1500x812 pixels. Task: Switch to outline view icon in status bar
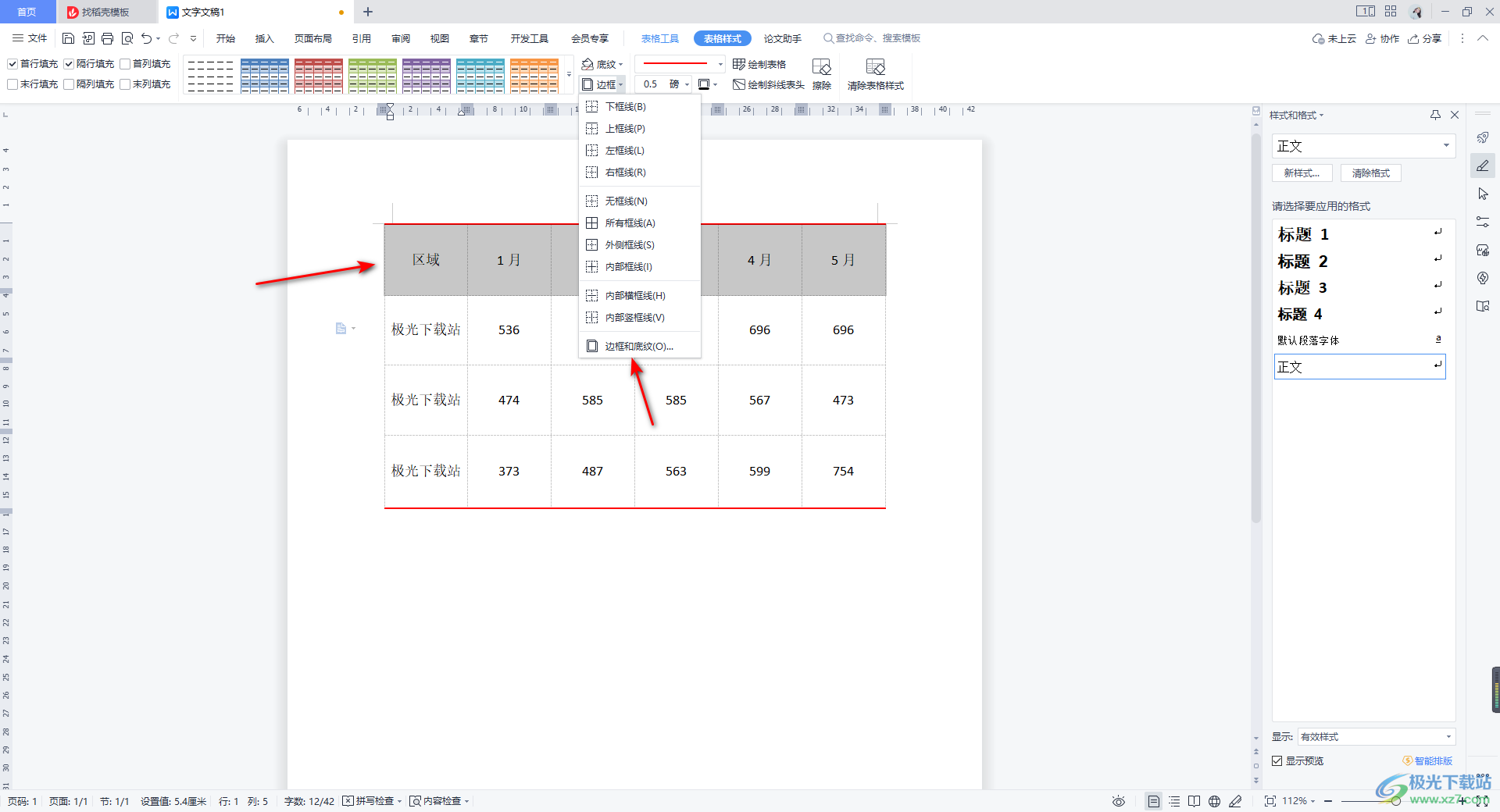tap(1174, 801)
